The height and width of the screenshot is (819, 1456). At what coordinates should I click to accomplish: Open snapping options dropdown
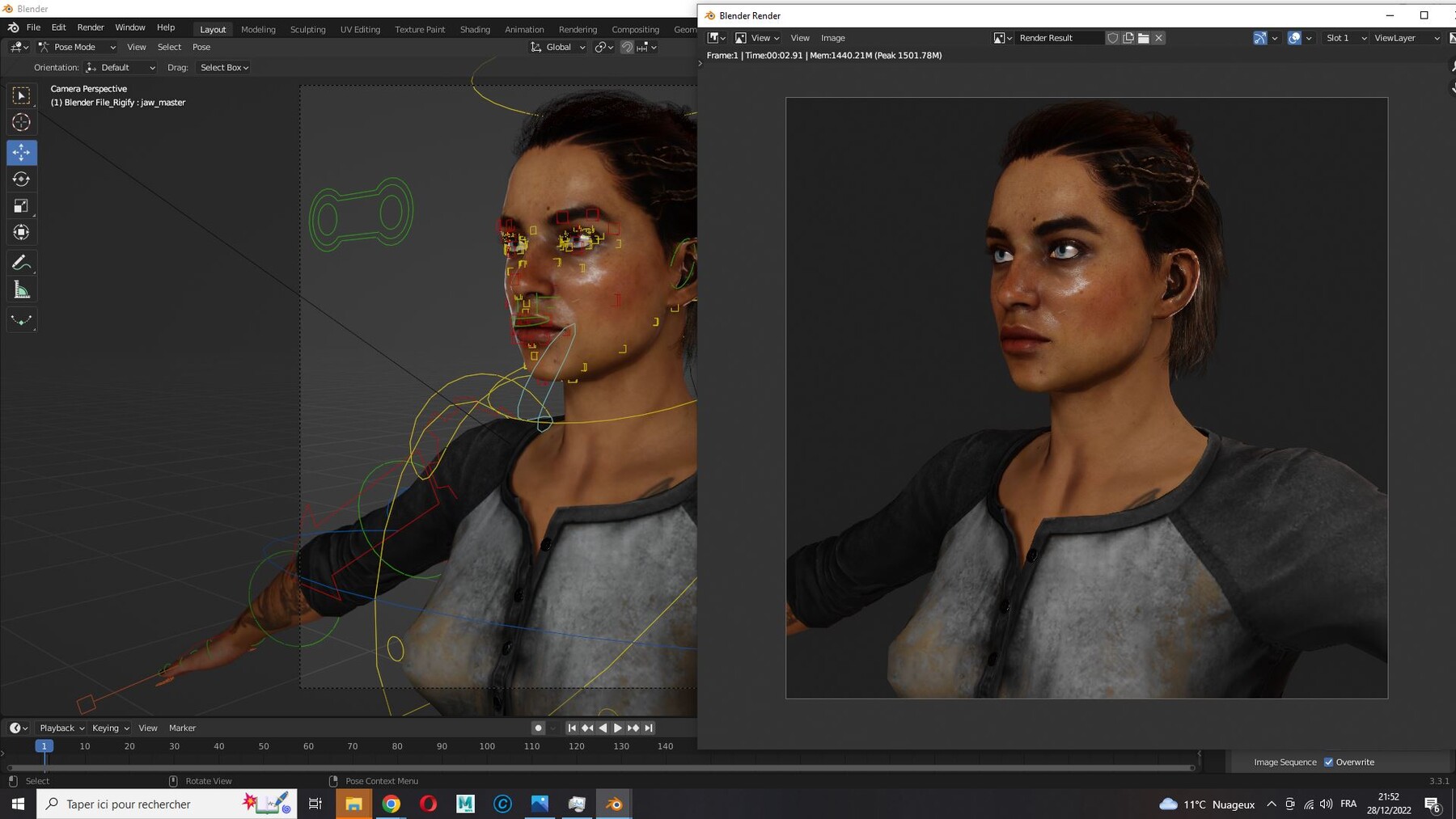point(647,47)
